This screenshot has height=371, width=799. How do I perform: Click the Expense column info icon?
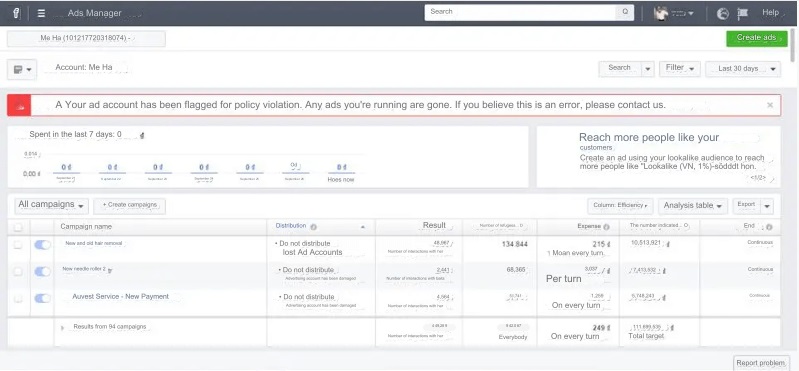point(606,227)
